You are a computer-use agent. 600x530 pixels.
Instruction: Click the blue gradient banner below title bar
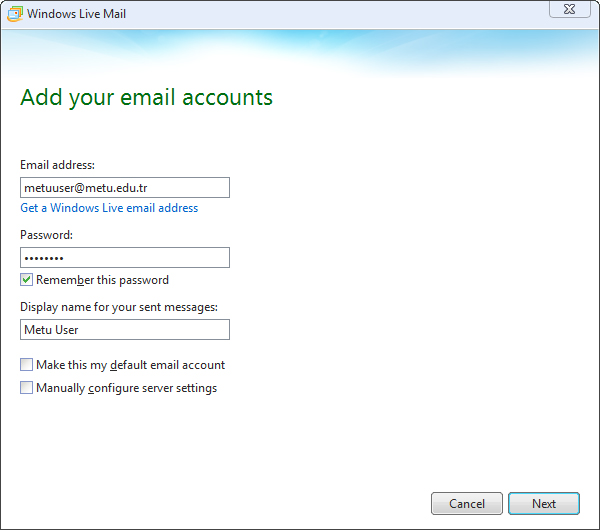[300, 52]
